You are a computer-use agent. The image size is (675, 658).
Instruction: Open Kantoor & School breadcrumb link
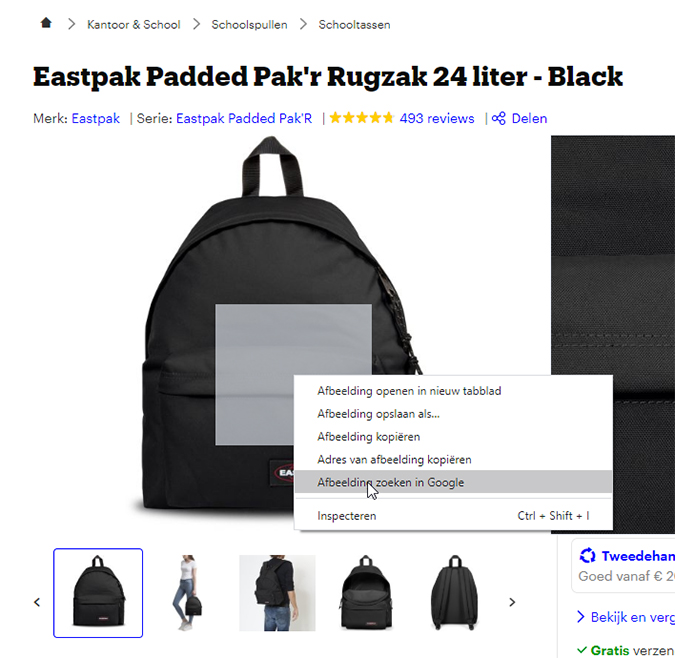(133, 25)
